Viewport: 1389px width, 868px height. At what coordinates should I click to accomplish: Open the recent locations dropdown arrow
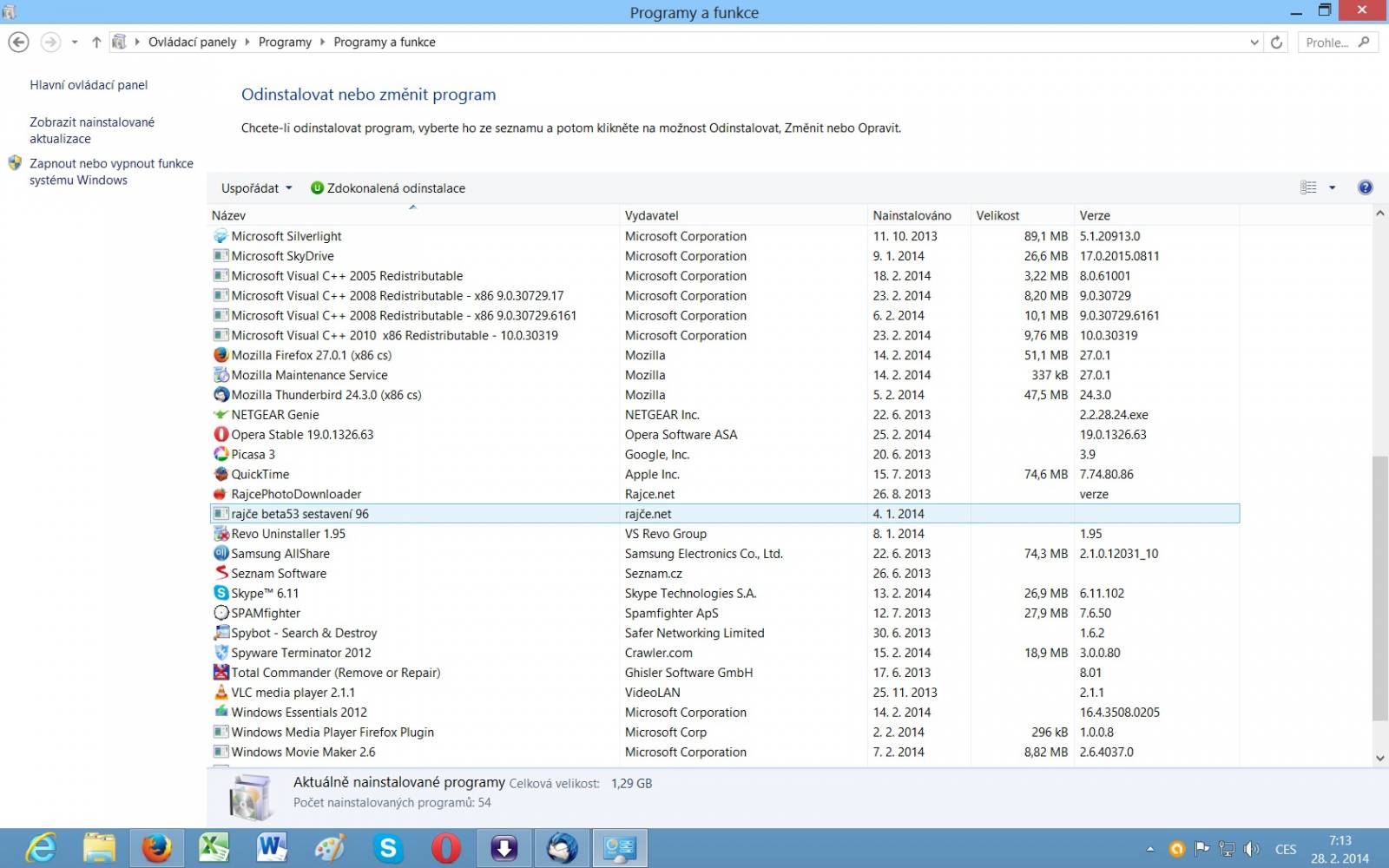pyautogui.click(x=75, y=43)
